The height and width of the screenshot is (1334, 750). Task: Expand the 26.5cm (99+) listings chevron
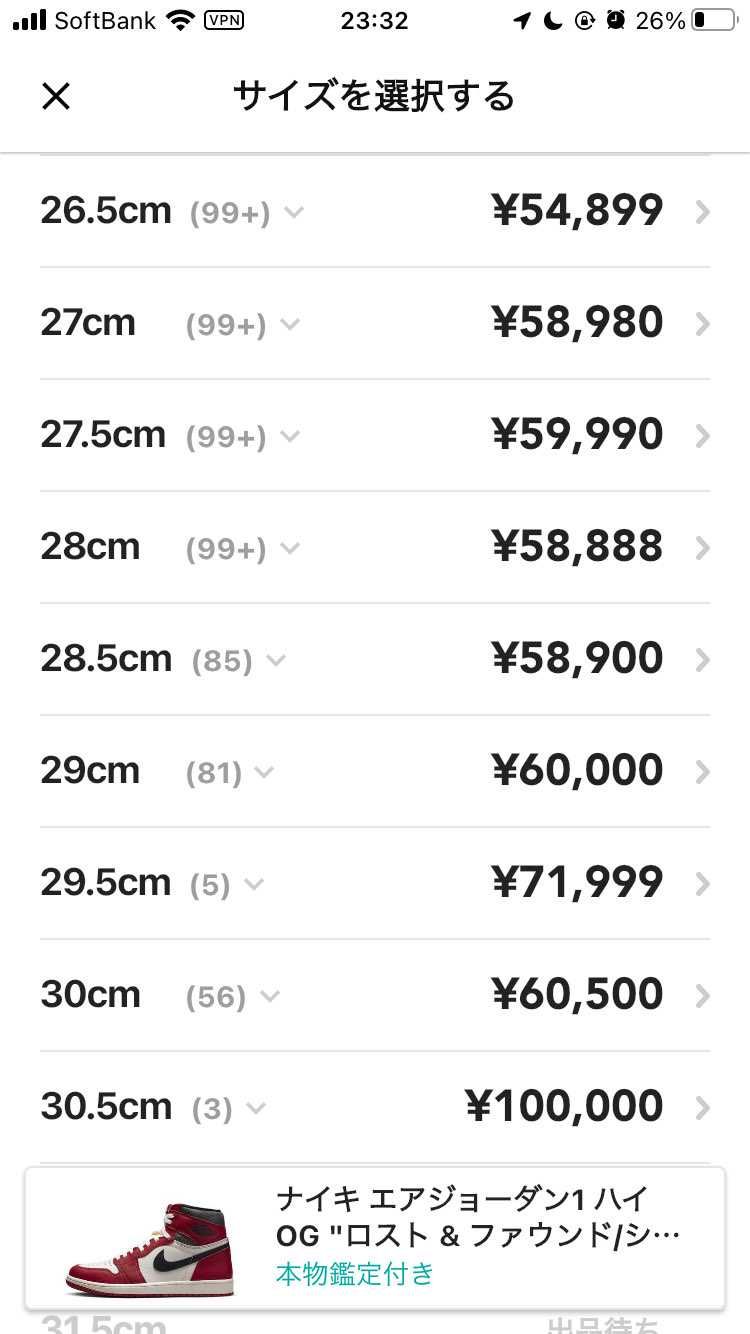click(293, 213)
